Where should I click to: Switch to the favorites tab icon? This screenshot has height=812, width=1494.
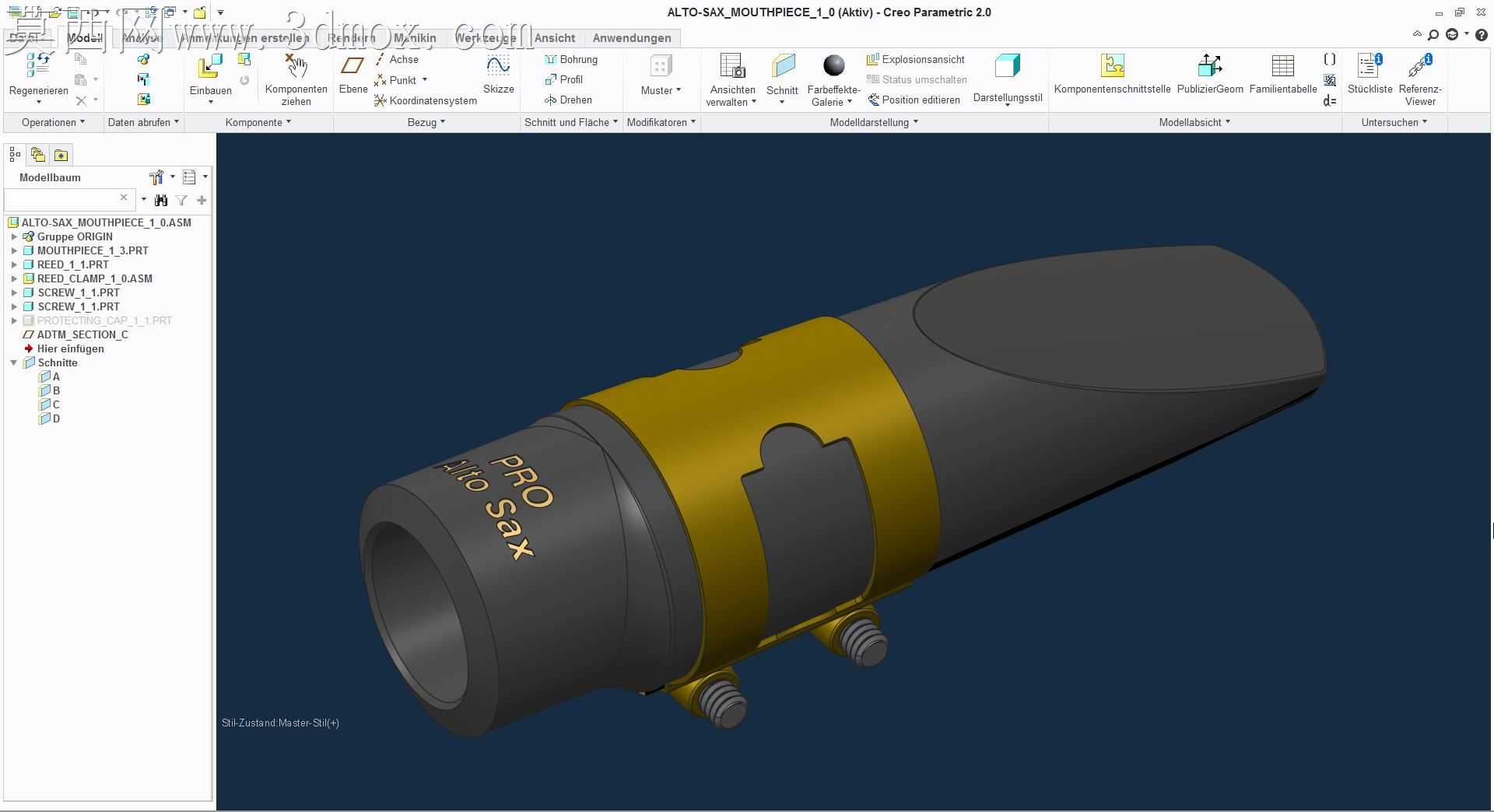click(x=61, y=155)
